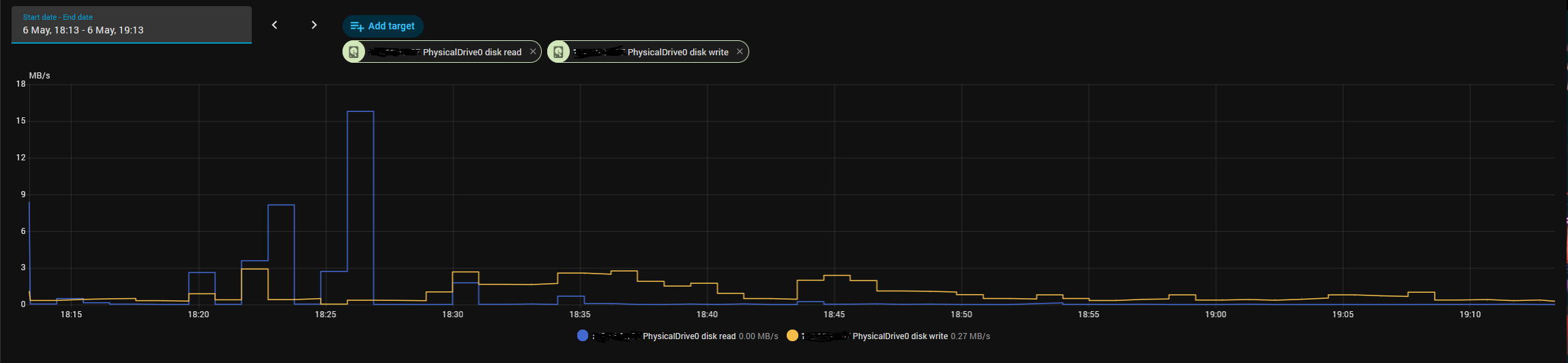Click the 18:40 time axis label

(x=707, y=315)
